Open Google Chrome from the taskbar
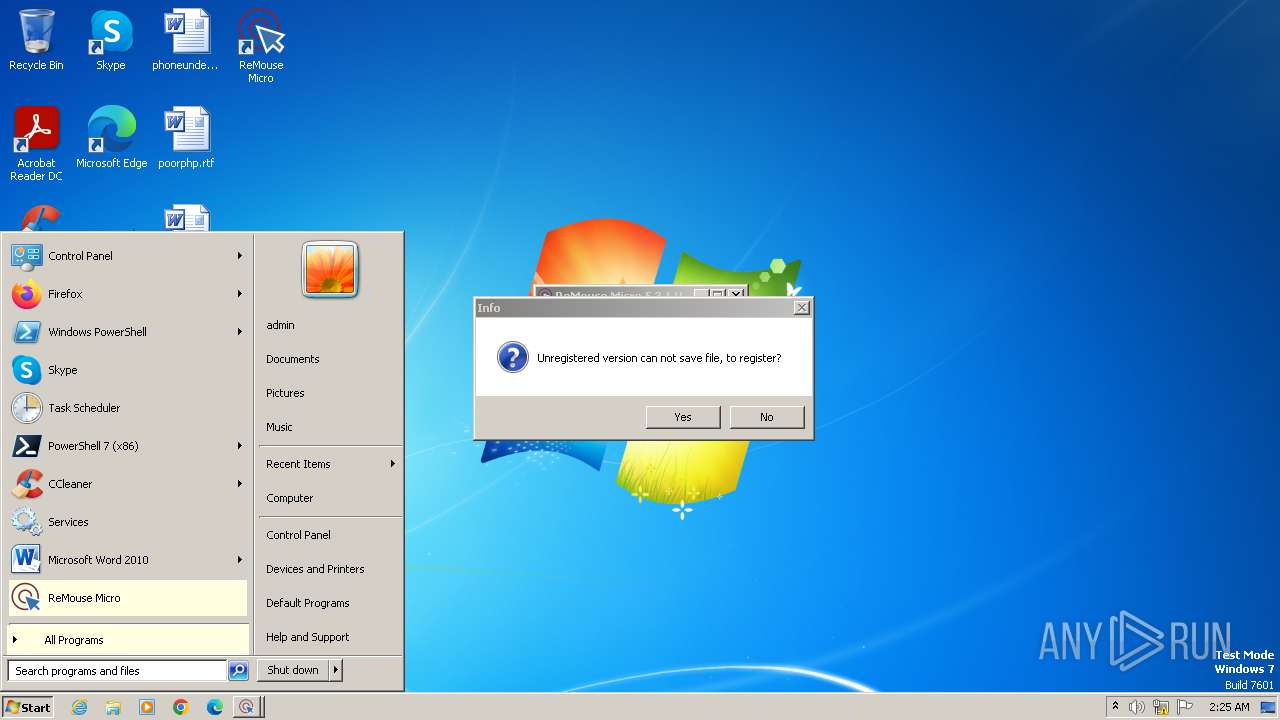This screenshot has width=1280, height=720. pos(181,707)
